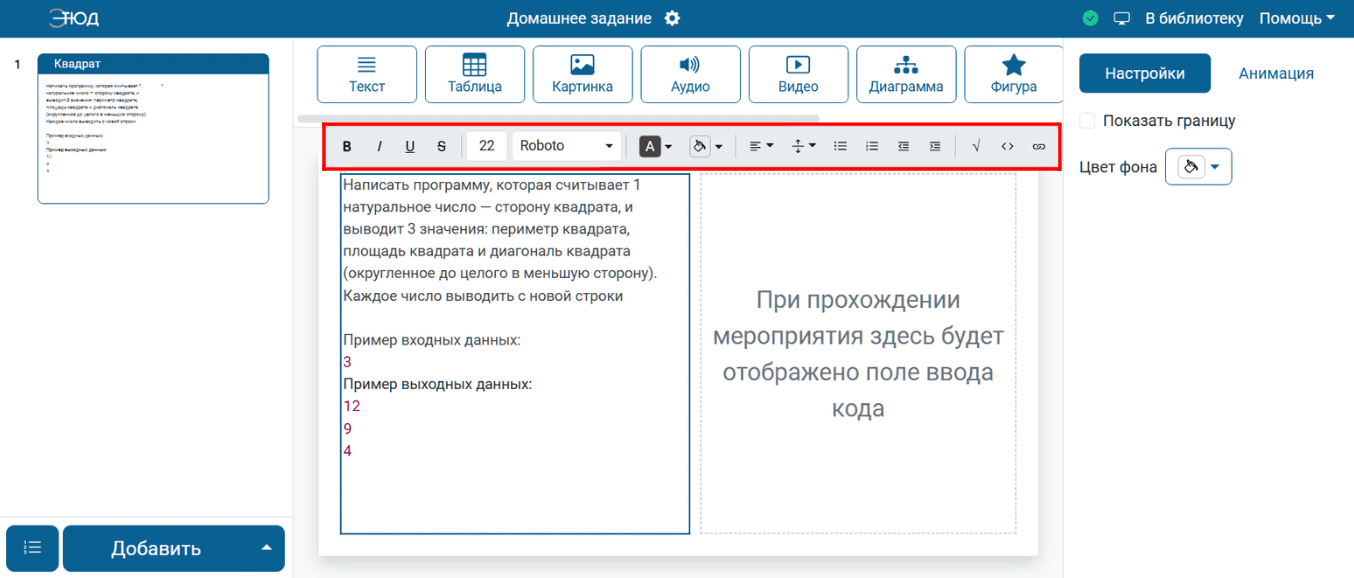Image resolution: width=1354 pixels, height=578 pixels.
Task: Click the monitor preview icon
Action: click(1122, 19)
